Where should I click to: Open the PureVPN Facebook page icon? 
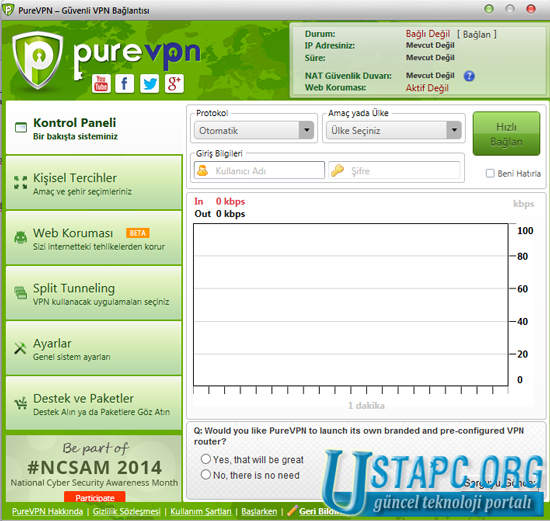click(125, 84)
